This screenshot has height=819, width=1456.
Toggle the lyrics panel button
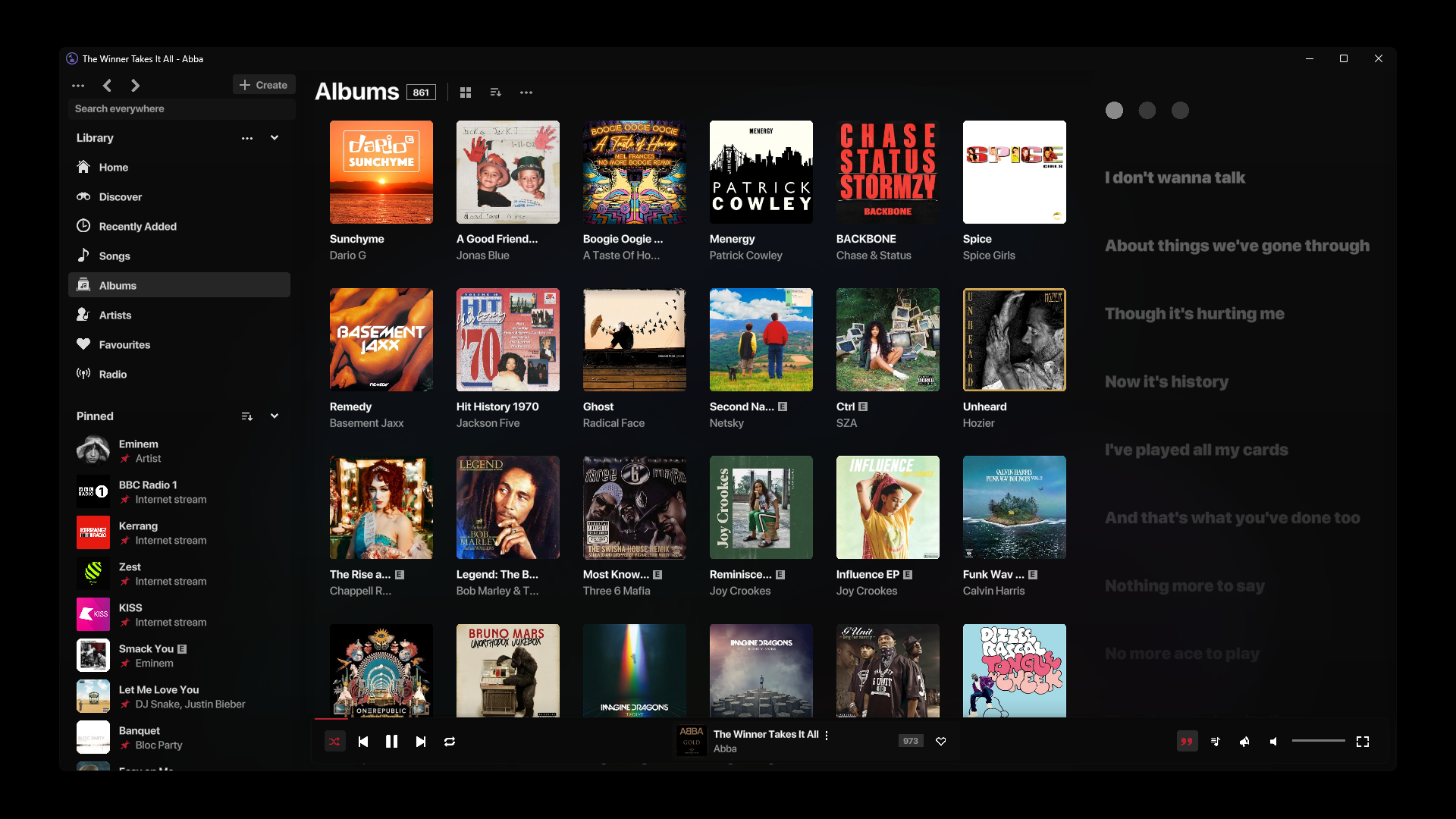[x=1187, y=742]
